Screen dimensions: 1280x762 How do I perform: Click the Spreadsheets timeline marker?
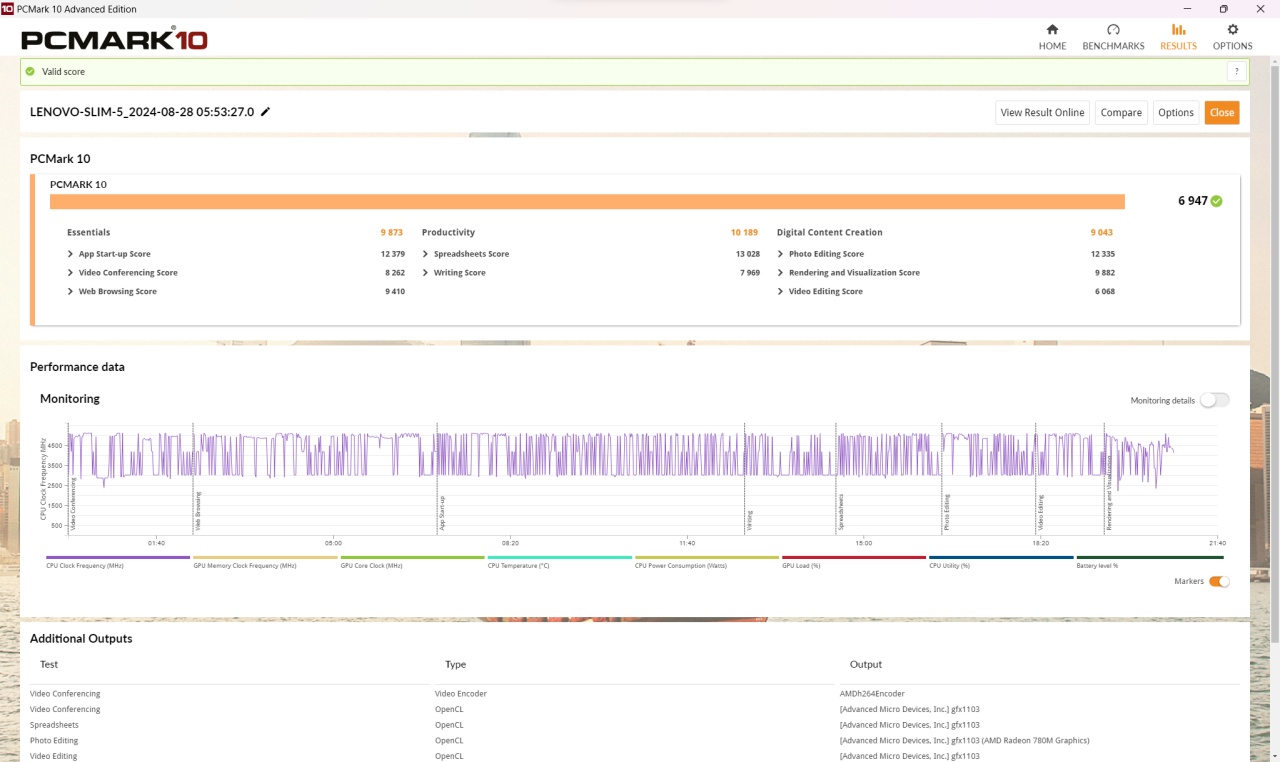pyautogui.click(x=841, y=511)
